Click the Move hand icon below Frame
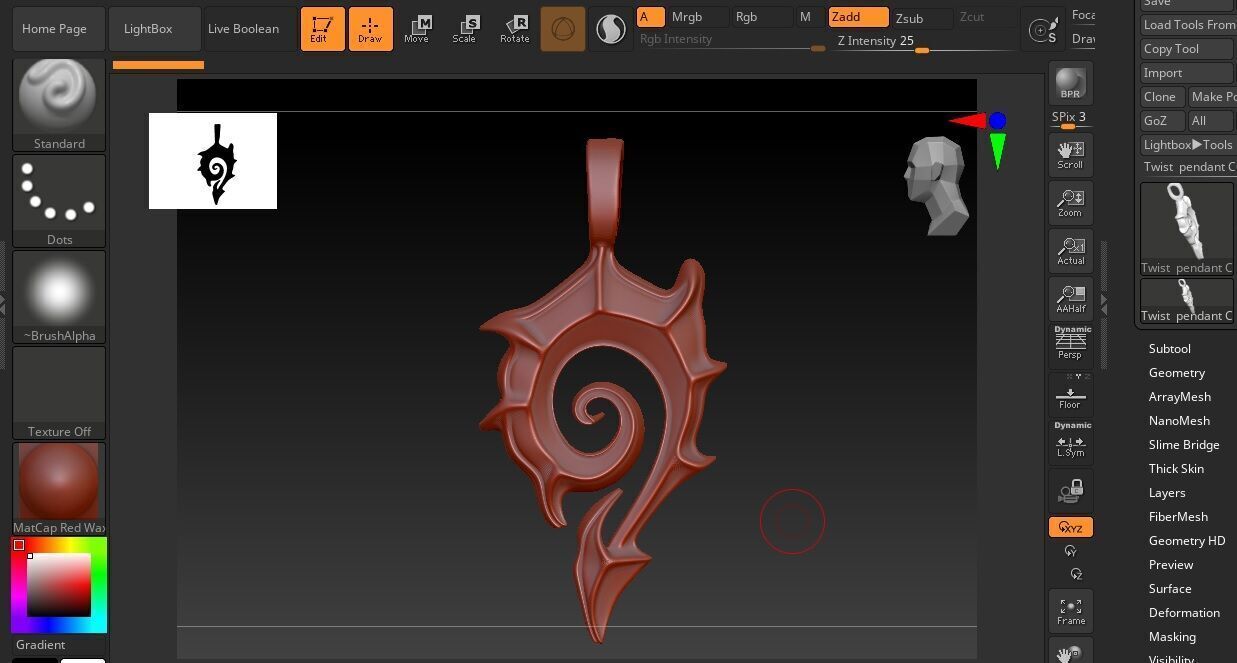 click(1070, 652)
